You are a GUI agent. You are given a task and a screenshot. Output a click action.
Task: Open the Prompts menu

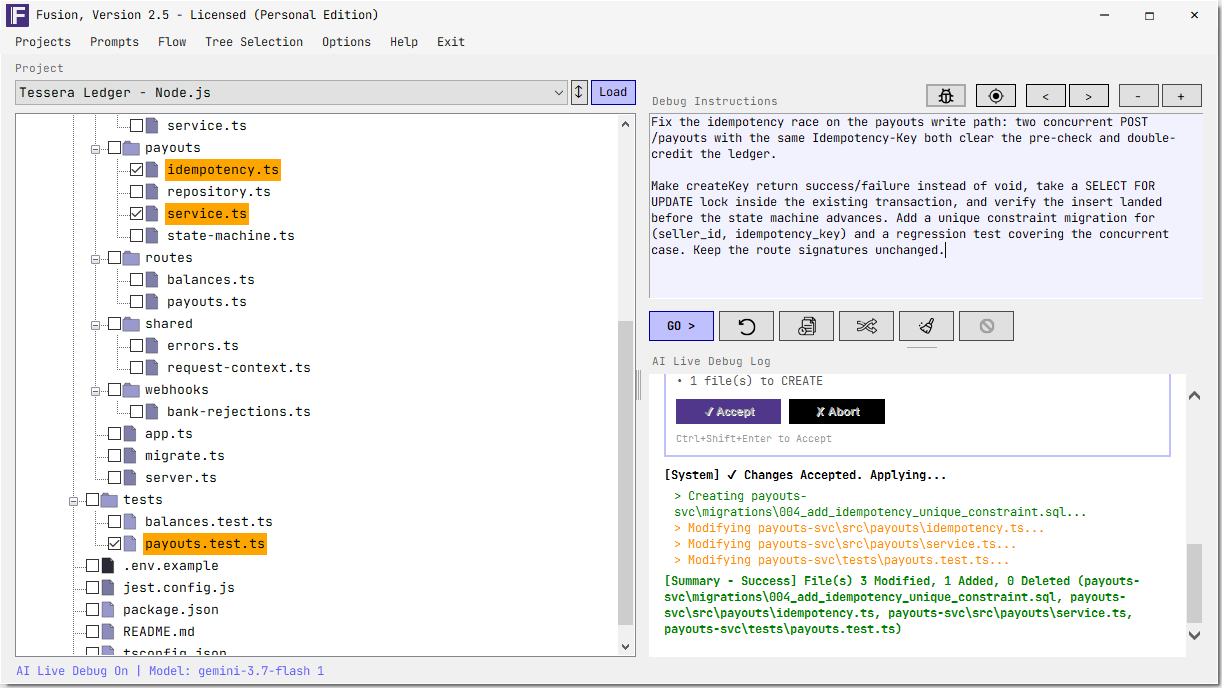(x=114, y=42)
